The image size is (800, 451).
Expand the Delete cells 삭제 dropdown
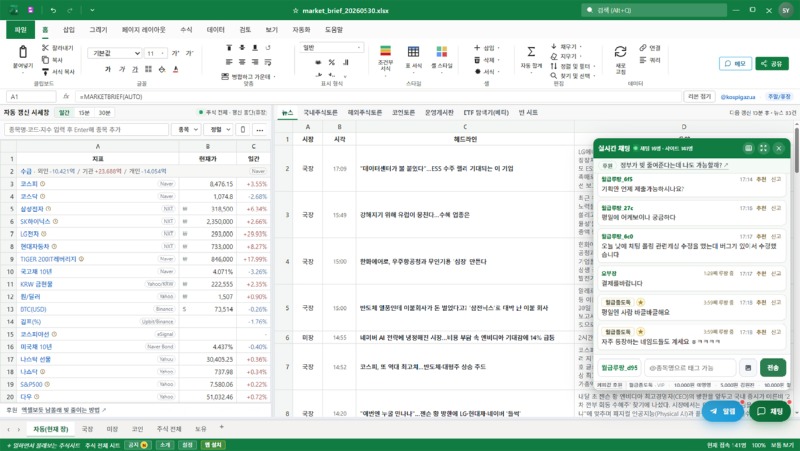[x=487, y=60]
